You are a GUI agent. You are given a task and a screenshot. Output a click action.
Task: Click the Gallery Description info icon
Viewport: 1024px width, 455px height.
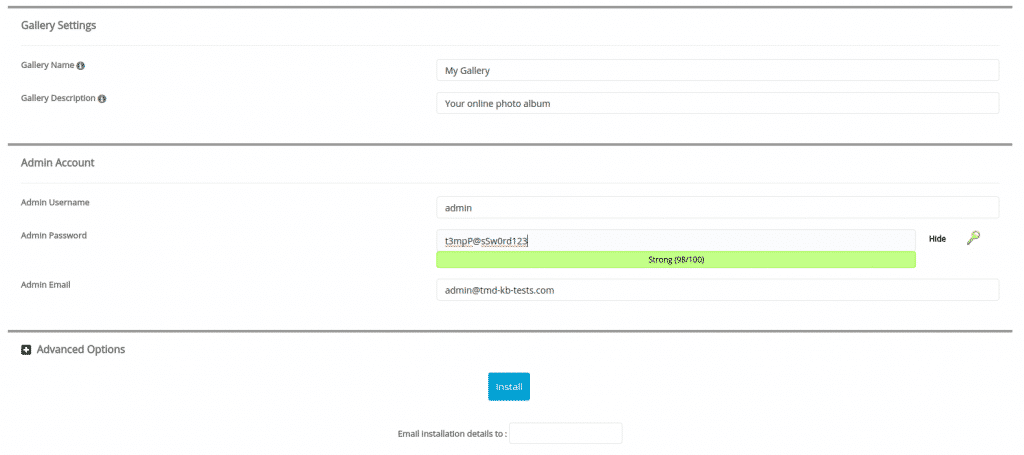[x=103, y=99]
